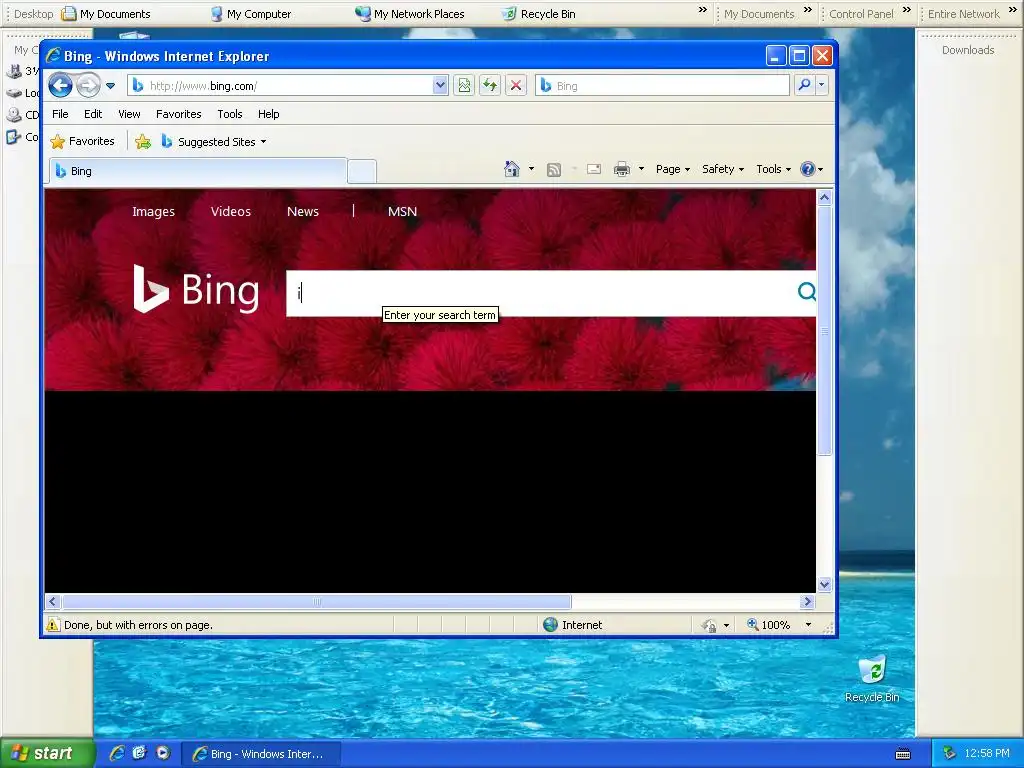The width and height of the screenshot is (1024, 768).
Task: Open Recycle Bin in the Desktop toolbar
Action: 539,14
